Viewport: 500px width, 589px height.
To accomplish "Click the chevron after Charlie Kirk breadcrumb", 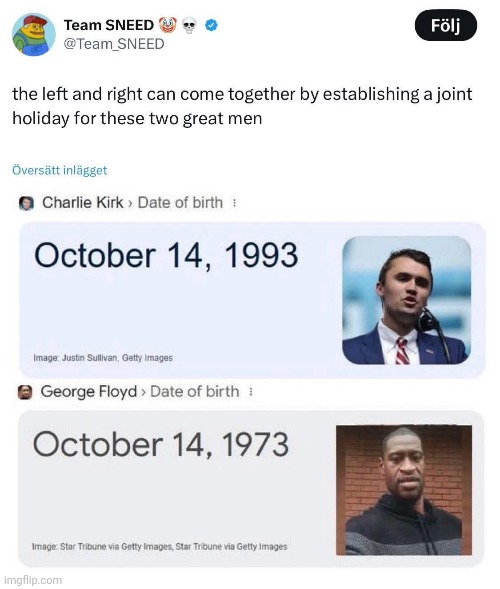I will click(130, 203).
